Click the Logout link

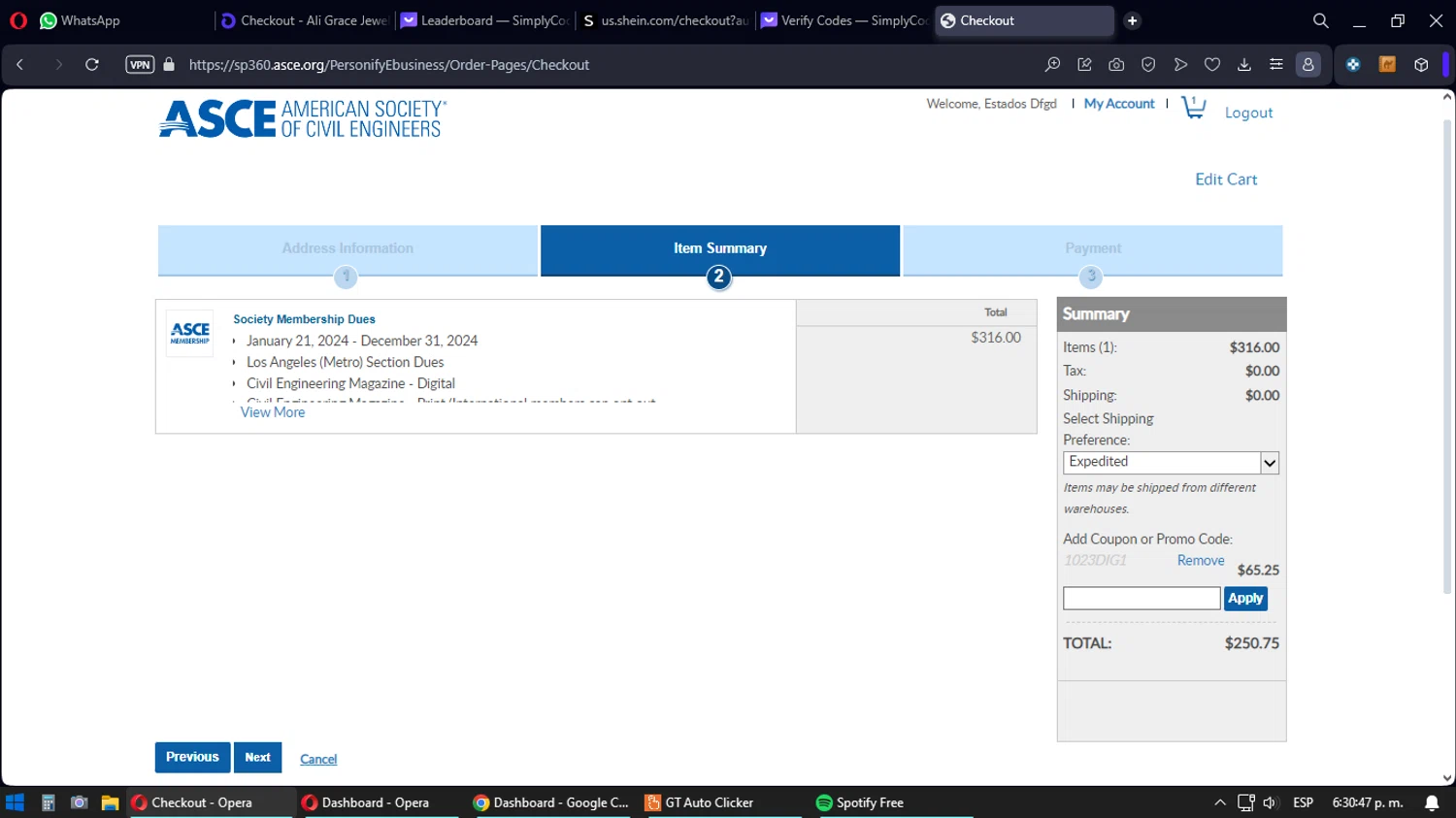(x=1248, y=113)
